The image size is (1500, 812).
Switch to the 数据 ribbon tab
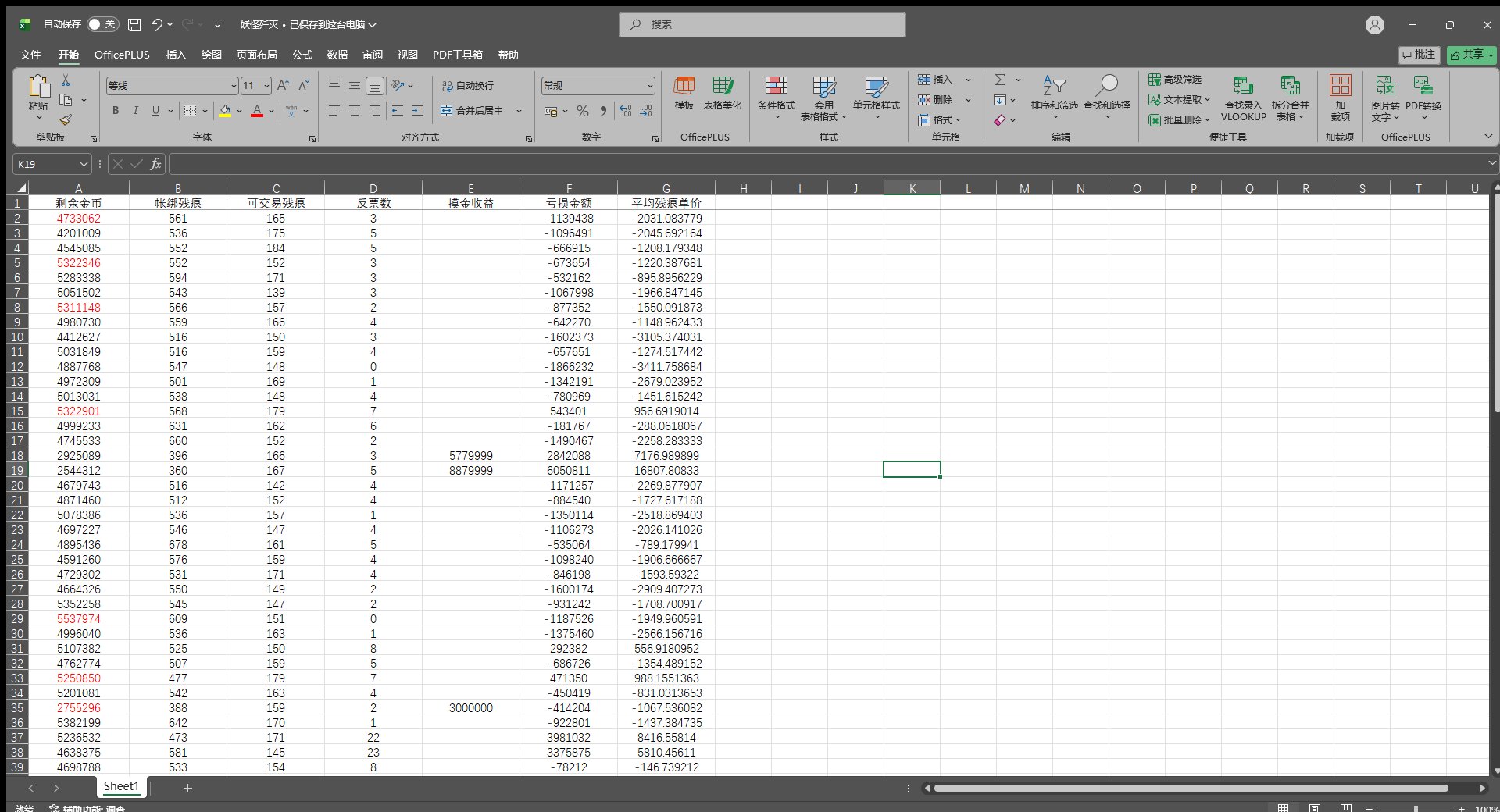[x=337, y=55]
